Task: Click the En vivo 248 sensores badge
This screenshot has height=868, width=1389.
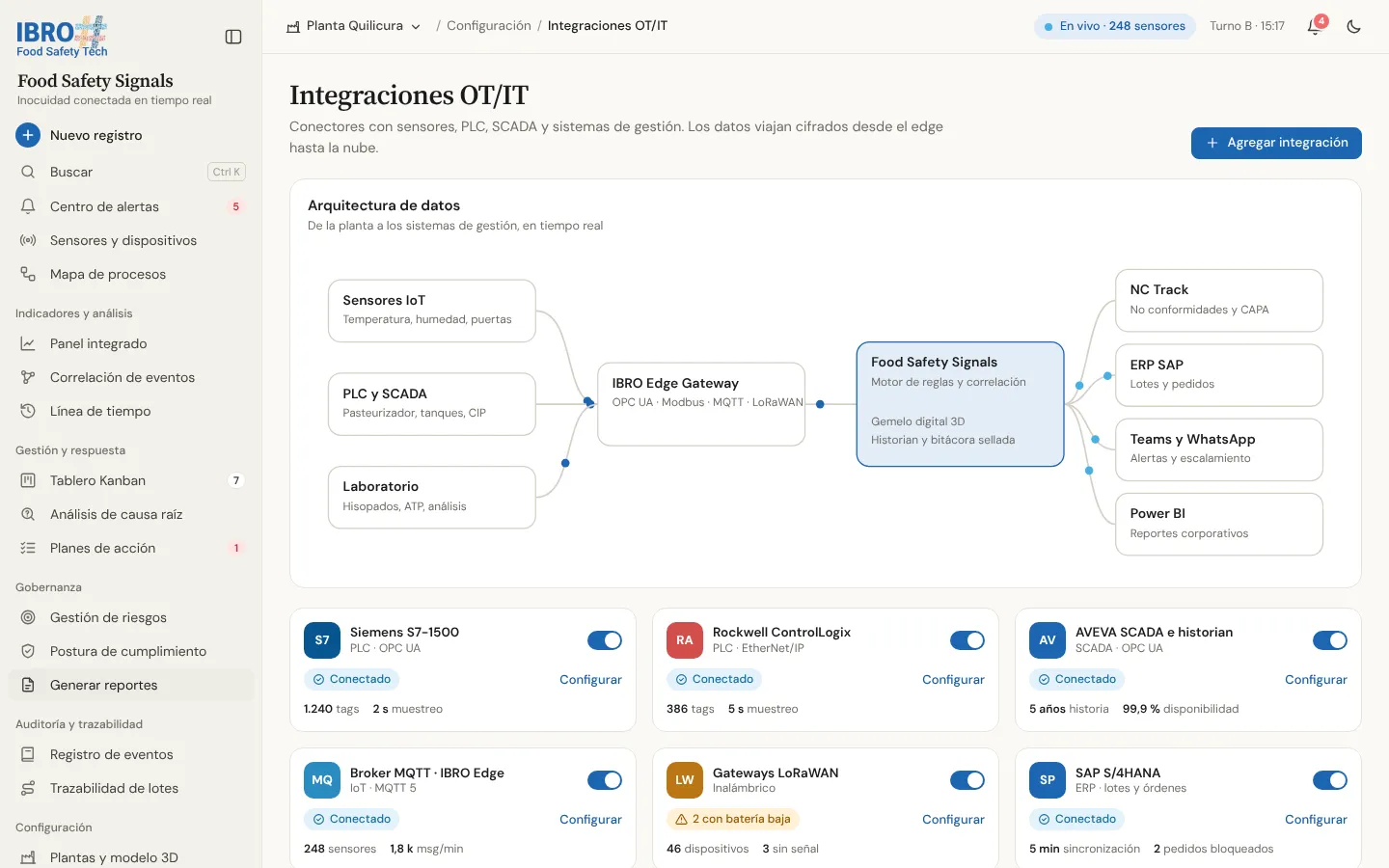Action: (x=1115, y=26)
